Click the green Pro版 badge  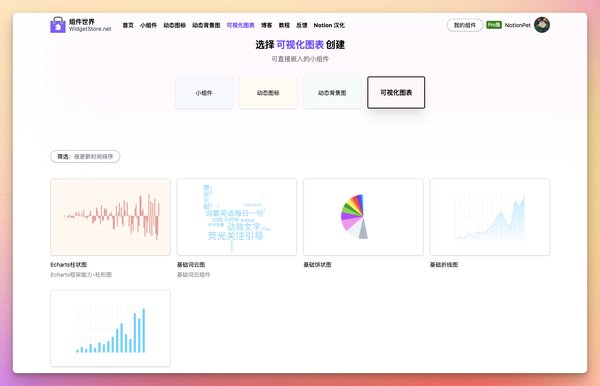coord(494,25)
